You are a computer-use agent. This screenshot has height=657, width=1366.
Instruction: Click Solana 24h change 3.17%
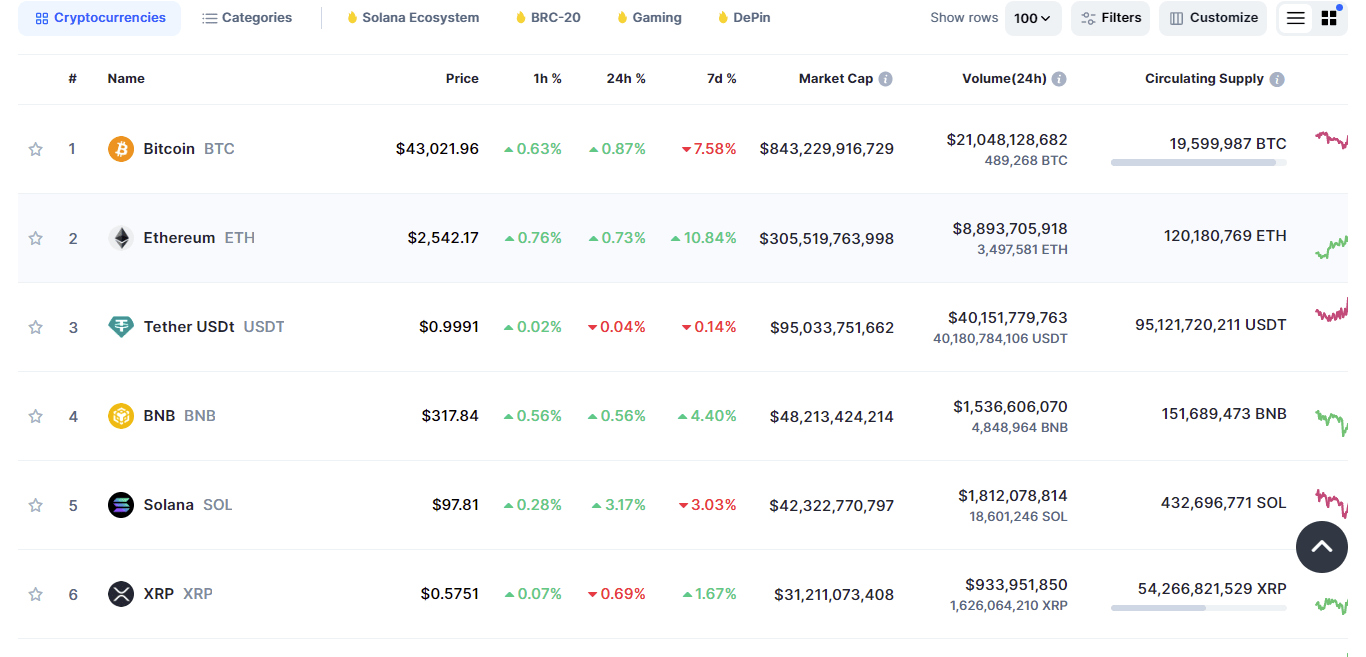[x=619, y=505]
